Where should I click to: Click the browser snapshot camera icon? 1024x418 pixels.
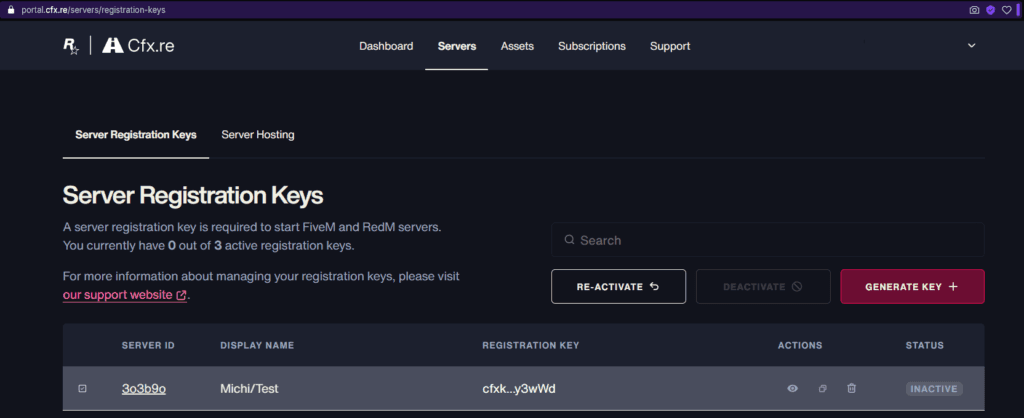(x=974, y=9)
